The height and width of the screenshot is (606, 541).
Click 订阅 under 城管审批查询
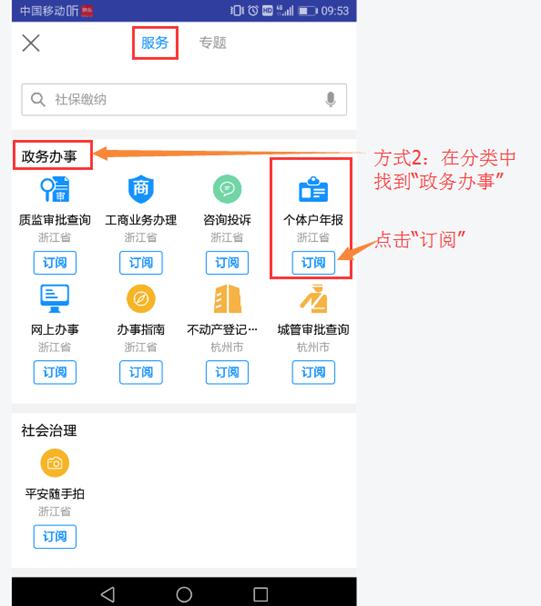(x=313, y=372)
